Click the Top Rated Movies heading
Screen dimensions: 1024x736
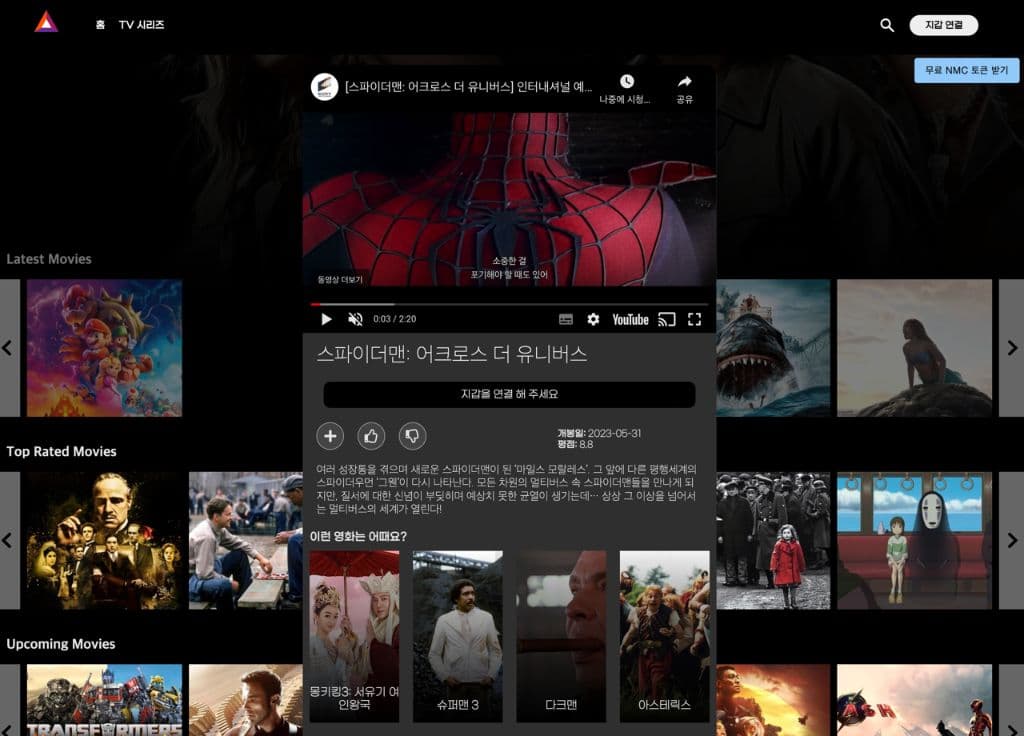(x=61, y=451)
